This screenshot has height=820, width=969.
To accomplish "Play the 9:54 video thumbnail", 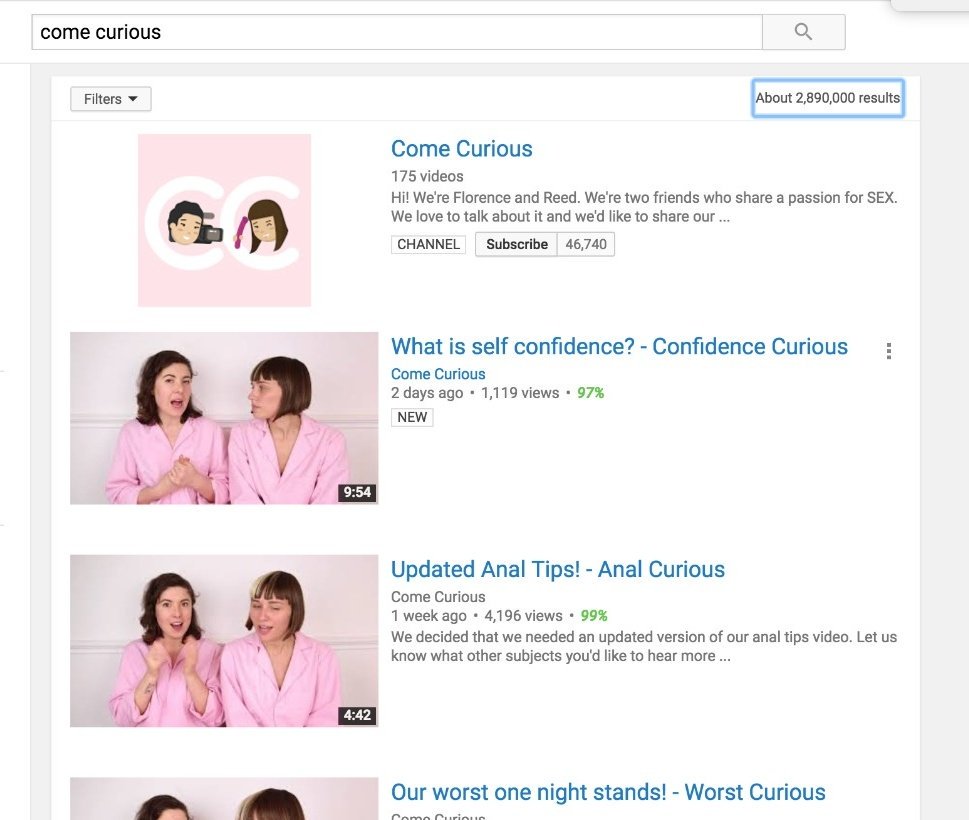I will point(224,418).
